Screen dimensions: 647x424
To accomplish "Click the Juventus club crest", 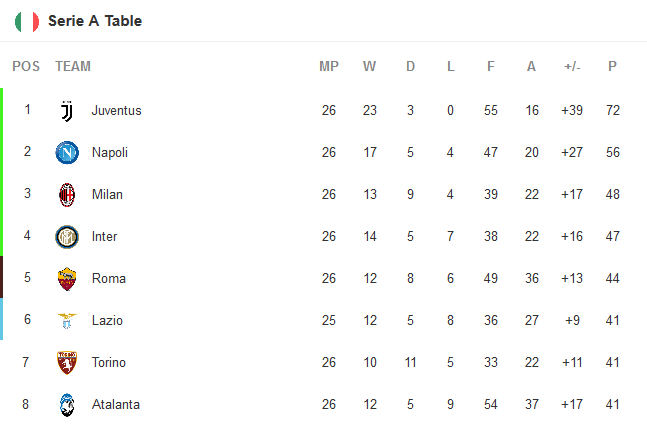I will (67, 110).
